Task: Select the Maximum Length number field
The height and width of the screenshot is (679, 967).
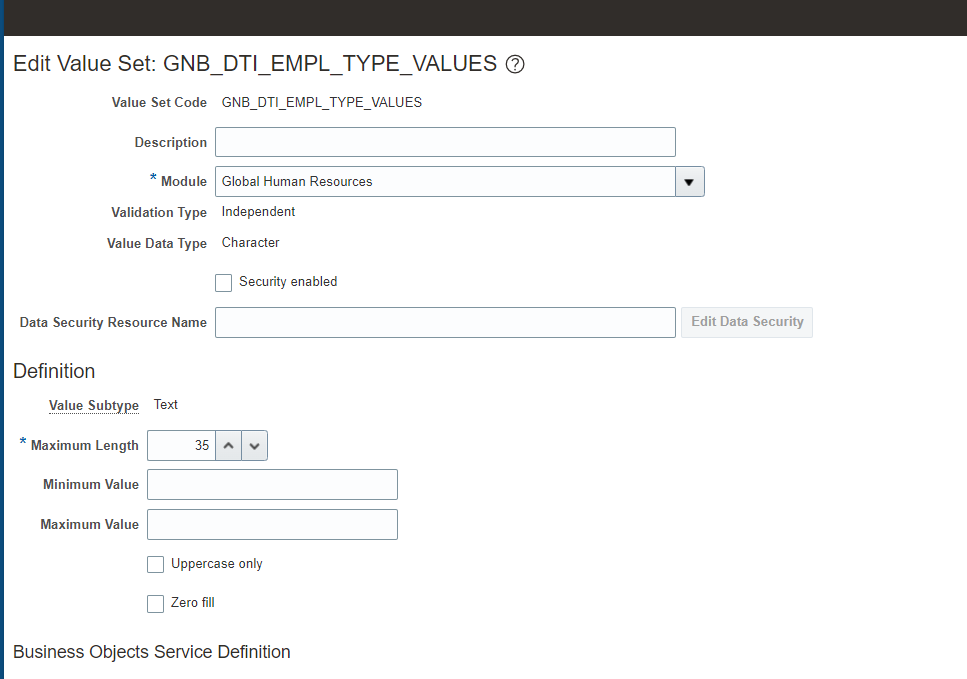Action: point(181,445)
